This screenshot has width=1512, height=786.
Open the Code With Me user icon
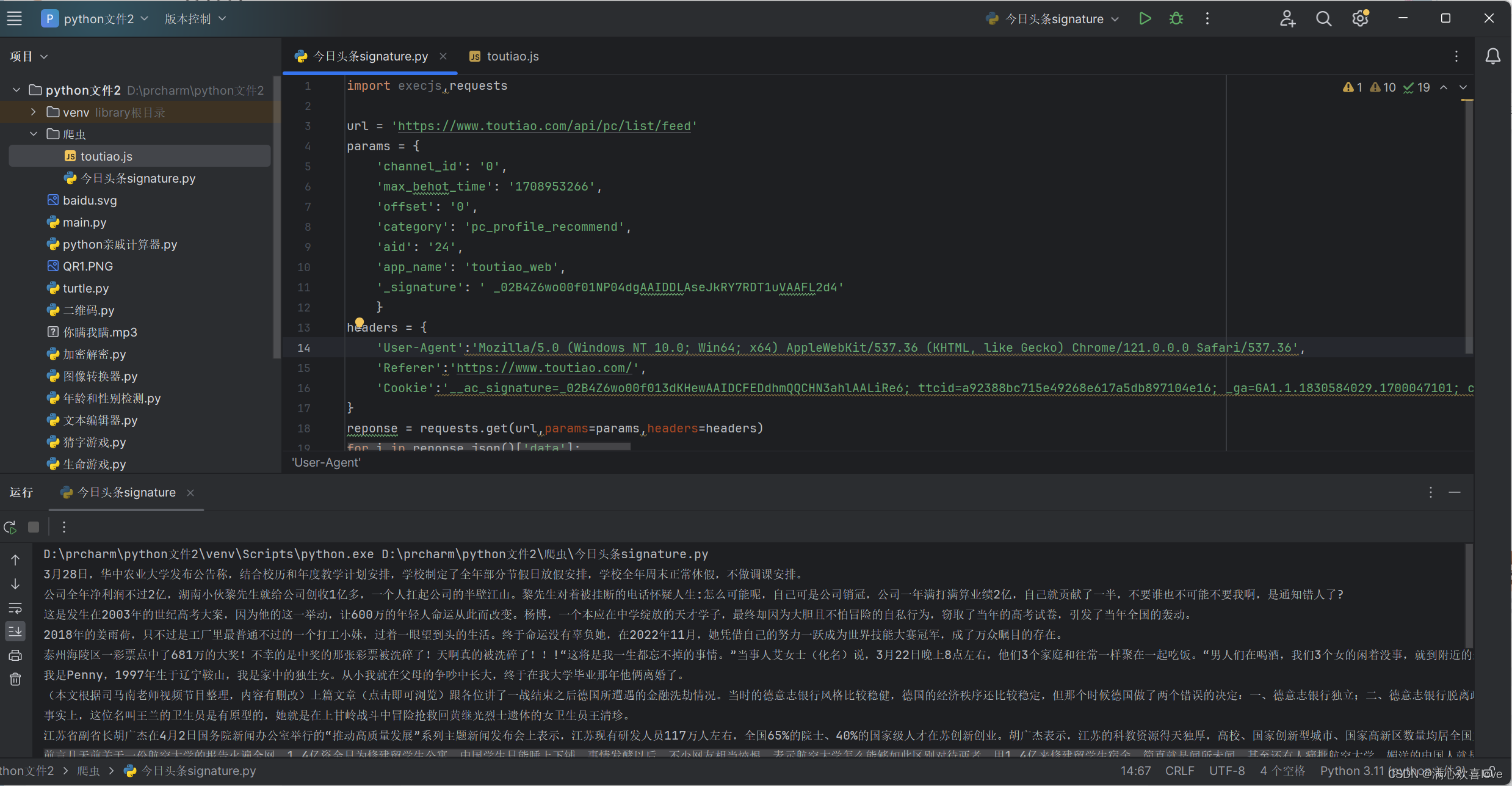[1287, 19]
